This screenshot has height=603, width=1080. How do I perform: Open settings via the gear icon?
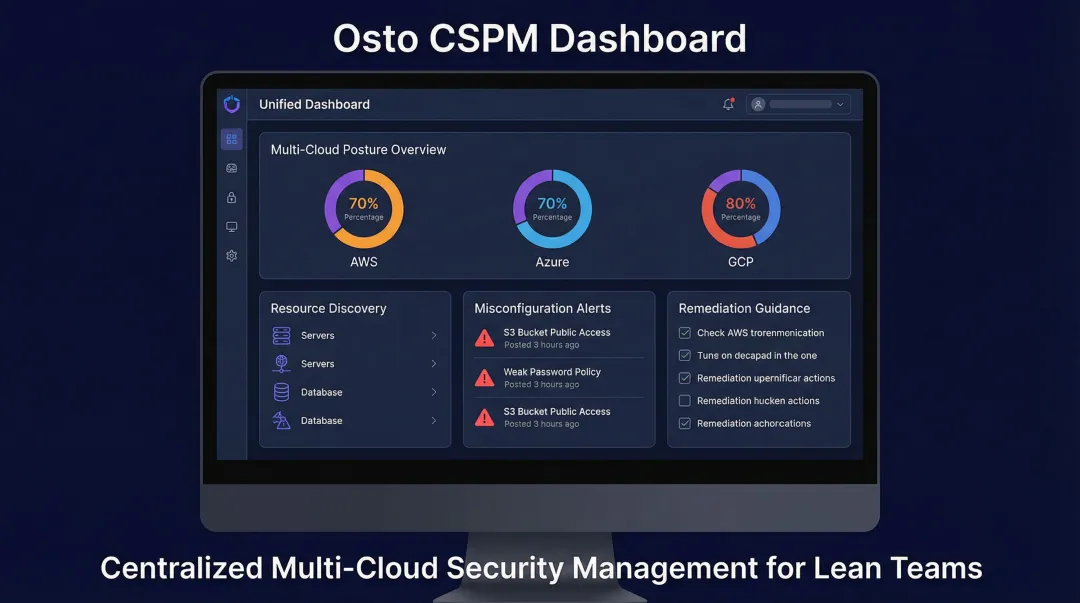[x=231, y=256]
